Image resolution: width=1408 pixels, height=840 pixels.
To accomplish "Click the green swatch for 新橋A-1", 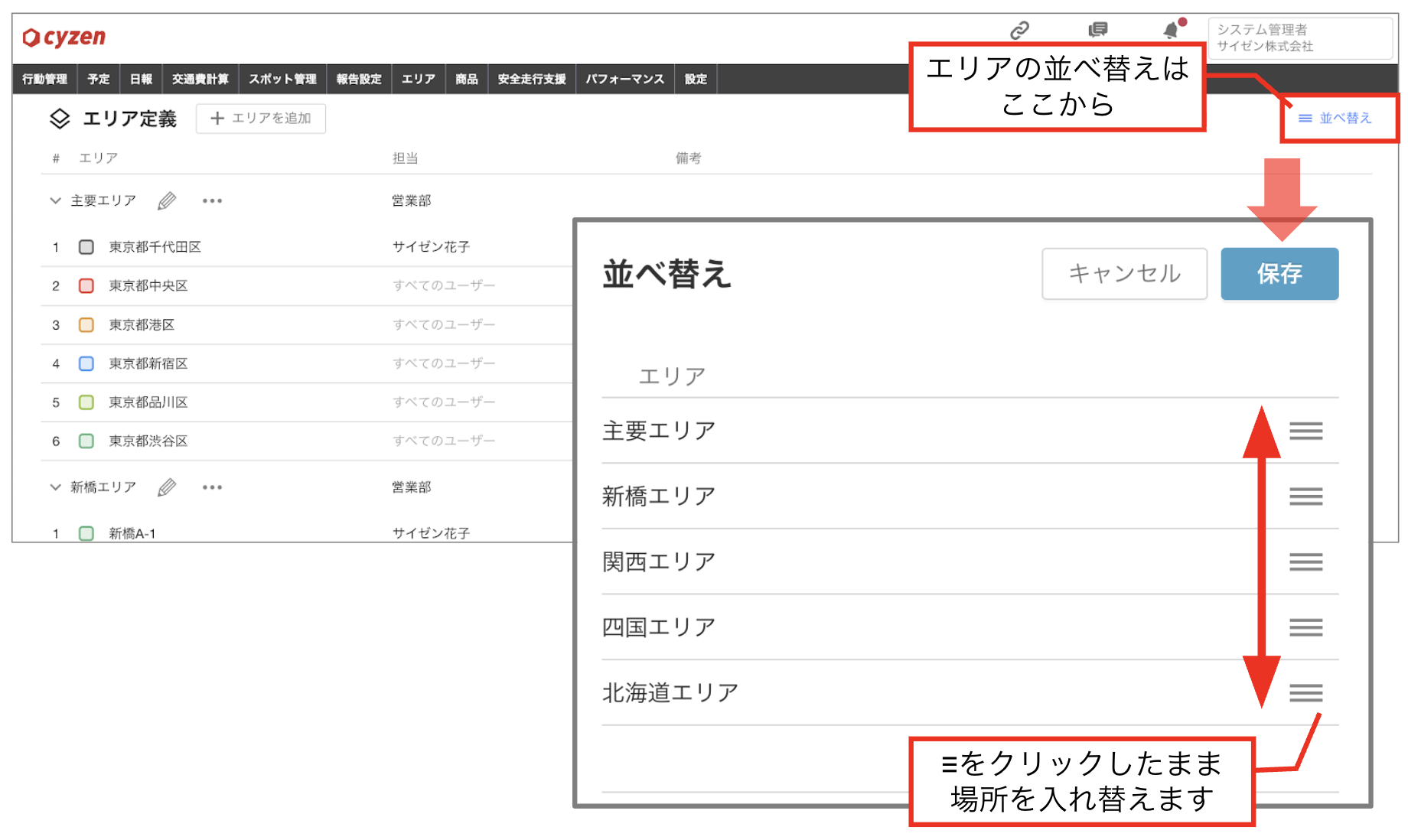I will pyautogui.click(x=86, y=533).
